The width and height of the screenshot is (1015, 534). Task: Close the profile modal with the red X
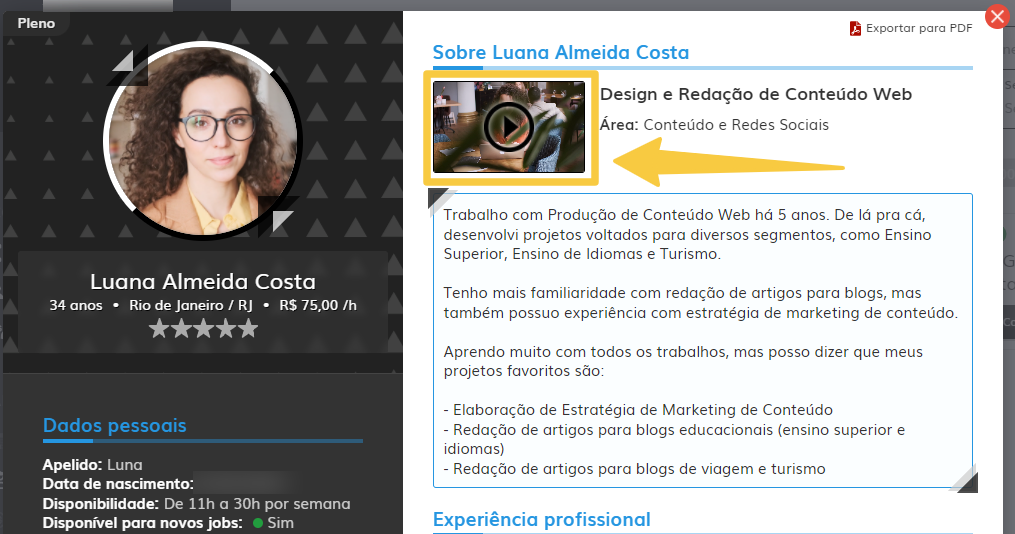(x=998, y=16)
